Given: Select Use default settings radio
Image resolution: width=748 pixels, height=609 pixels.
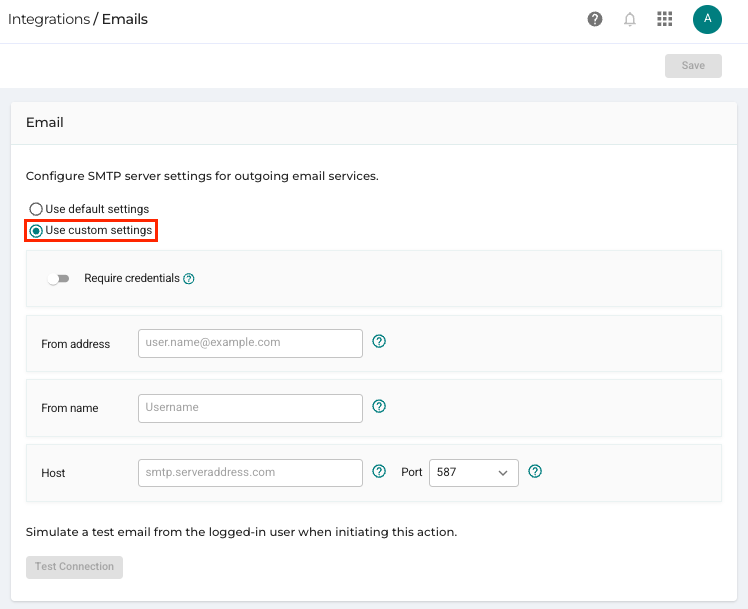Looking at the screenshot, I should click(x=36, y=209).
